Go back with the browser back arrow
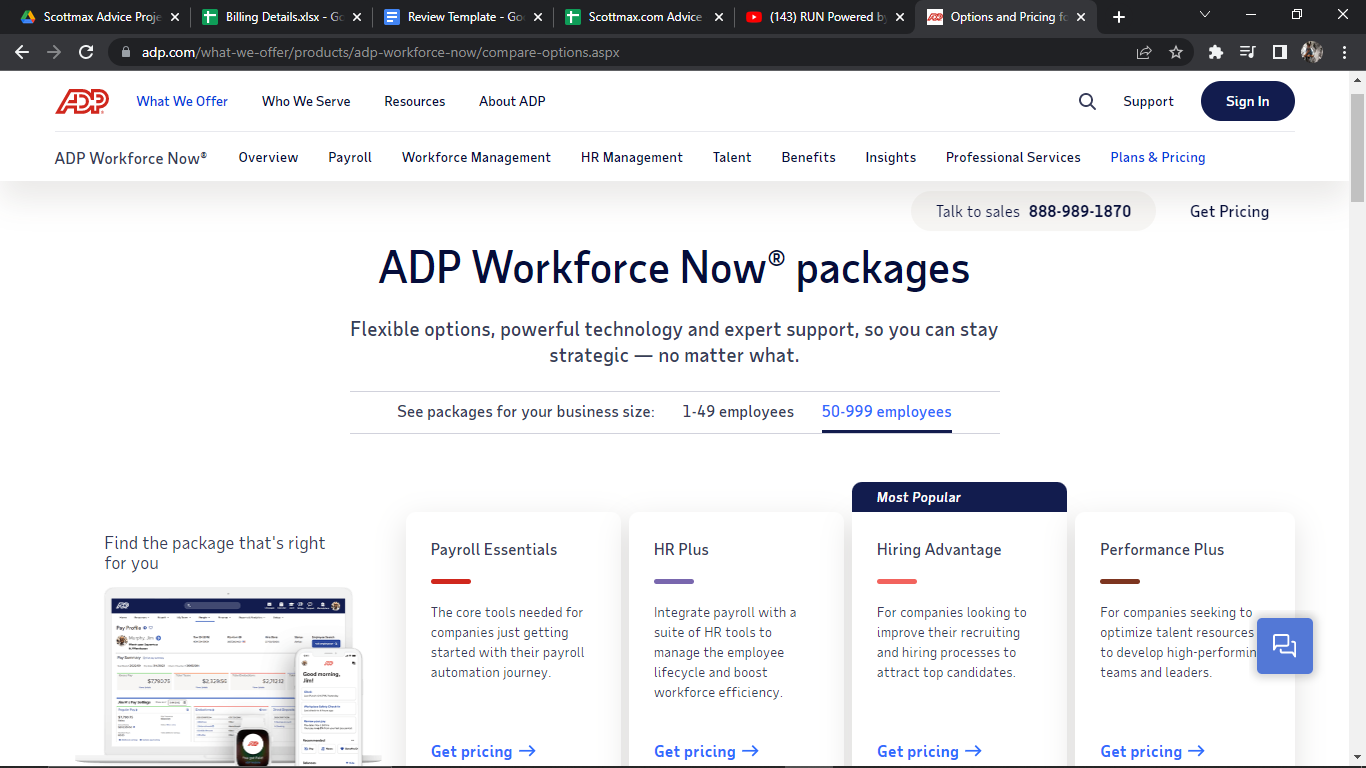This screenshot has width=1366, height=768. point(22,52)
